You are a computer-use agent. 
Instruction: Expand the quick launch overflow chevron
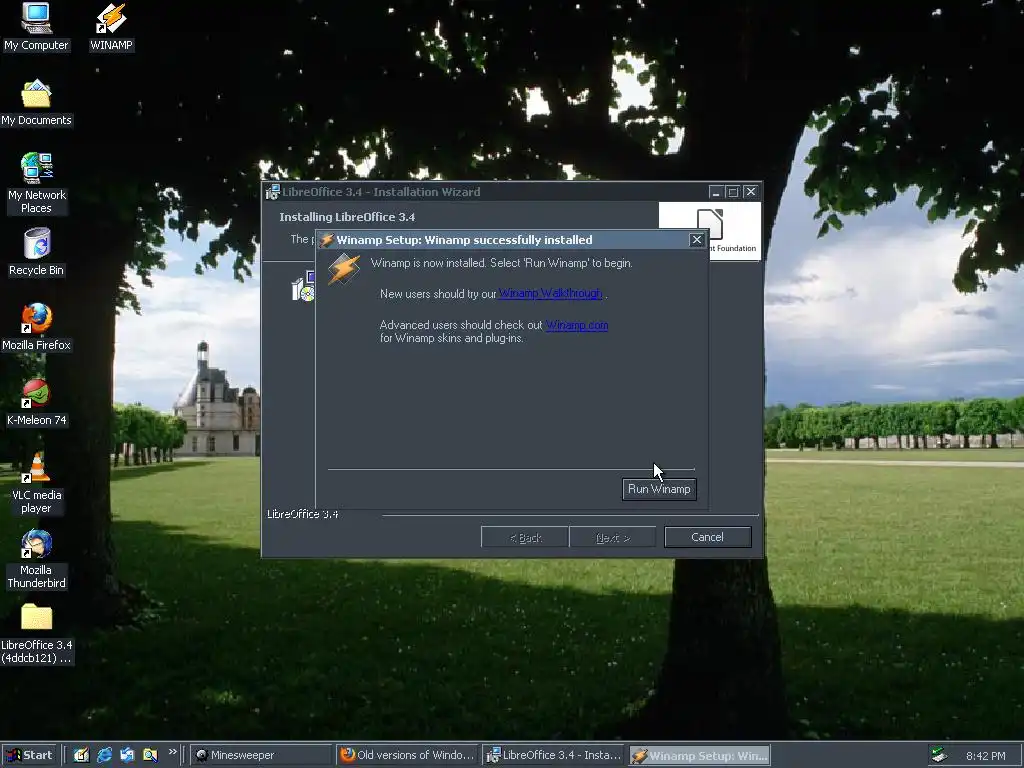(x=172, y=752)
